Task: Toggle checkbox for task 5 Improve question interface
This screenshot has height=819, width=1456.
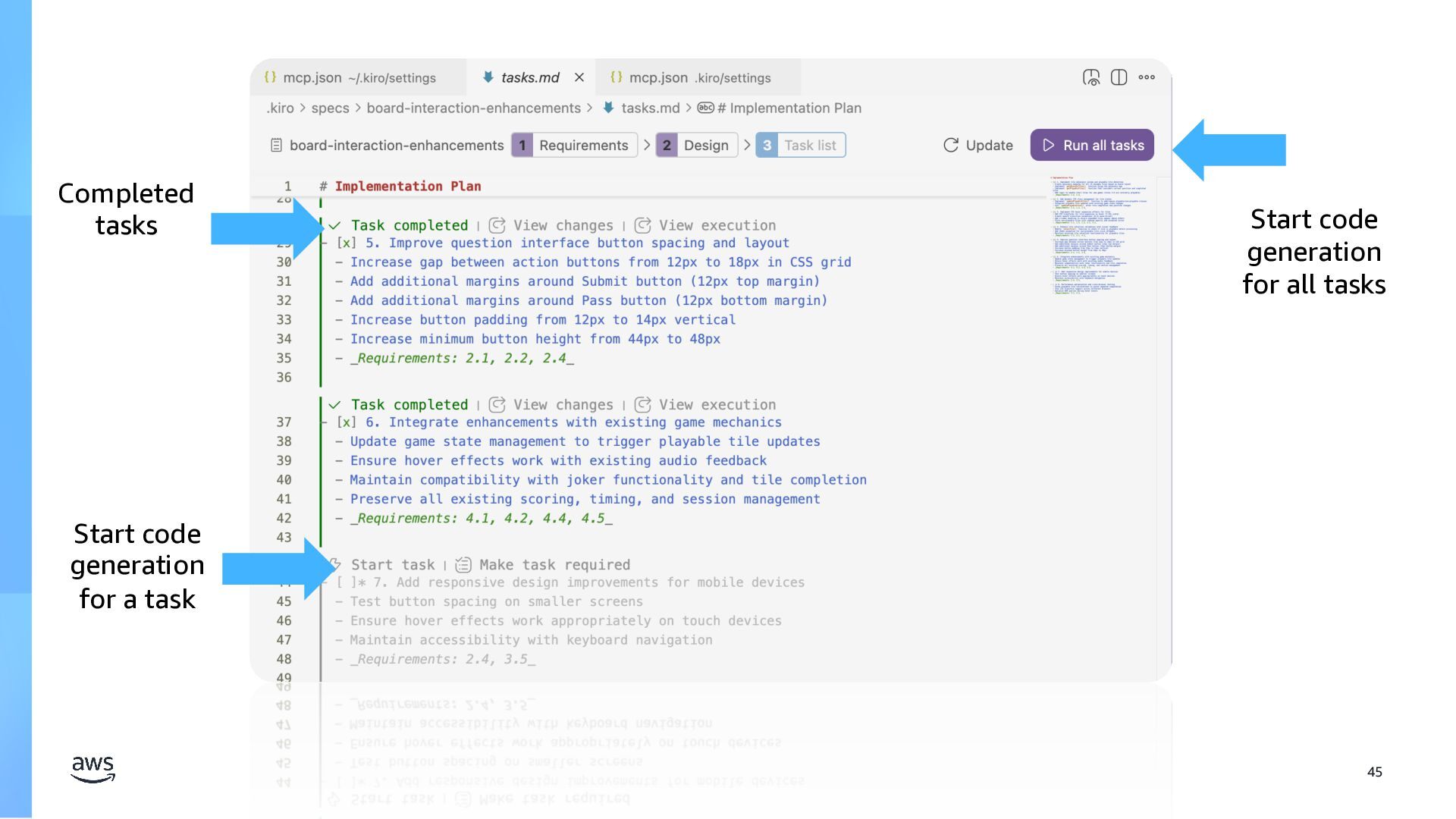Action: tap(347, 243)
